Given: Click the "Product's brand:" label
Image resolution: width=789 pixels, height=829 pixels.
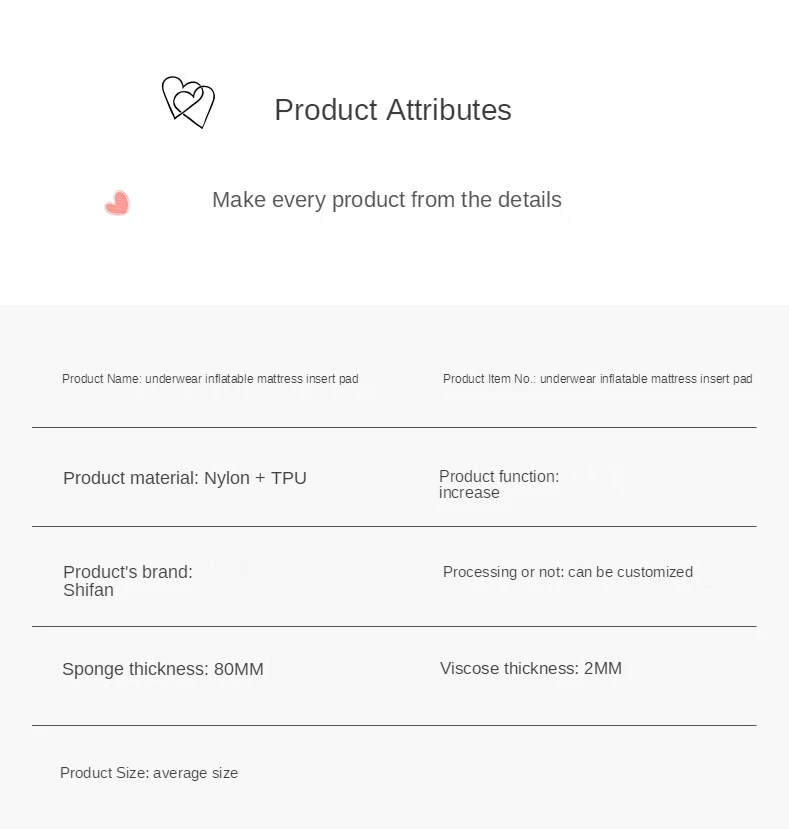Looking at the screenshot, I should tap(127, 572).
